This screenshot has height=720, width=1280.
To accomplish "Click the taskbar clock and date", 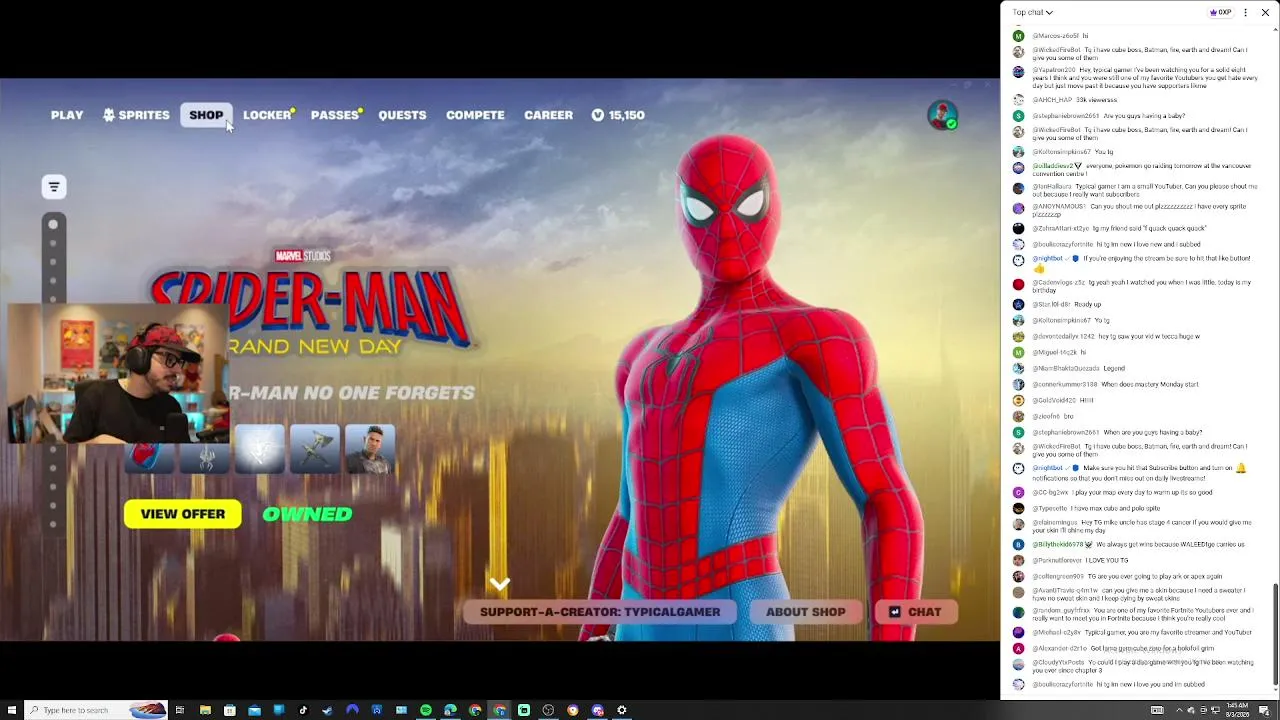I will coord(1239,710).
